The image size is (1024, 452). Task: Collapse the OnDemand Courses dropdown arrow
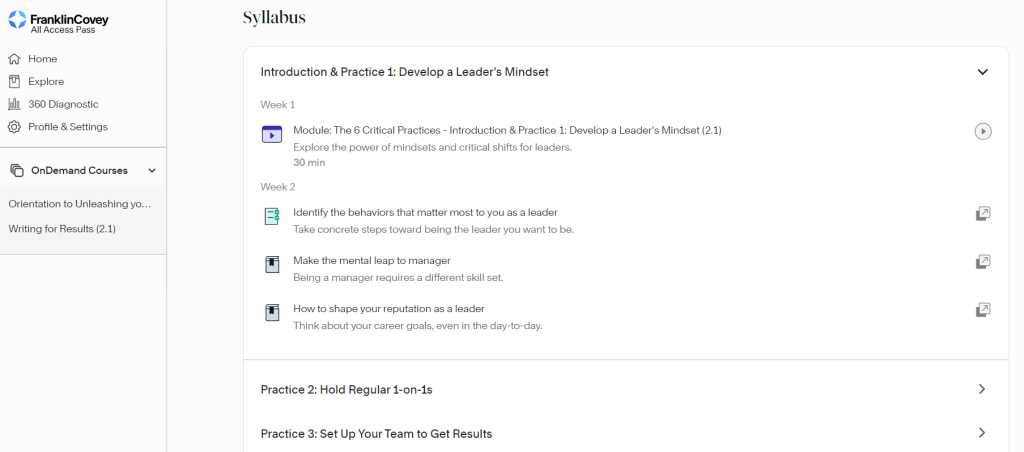coord(152,171)
